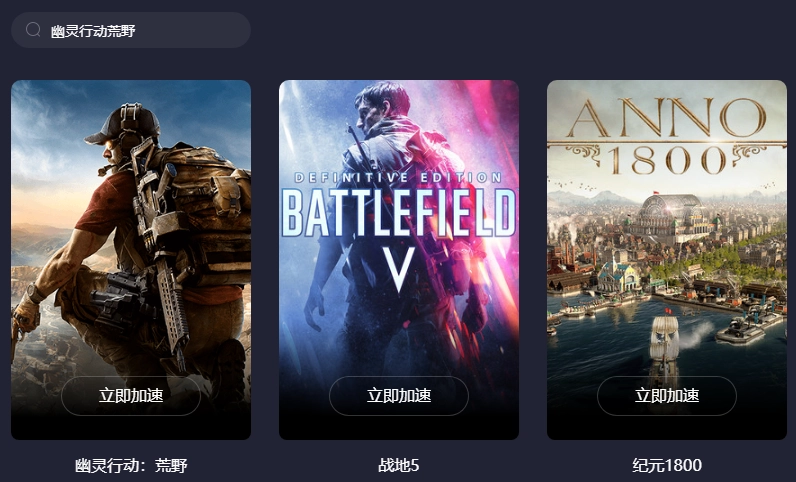Viewport: 796px width, 482px height.
Task: Select the 纪元1800 game title
Action: pyautogui.click(x=667, y=465)
